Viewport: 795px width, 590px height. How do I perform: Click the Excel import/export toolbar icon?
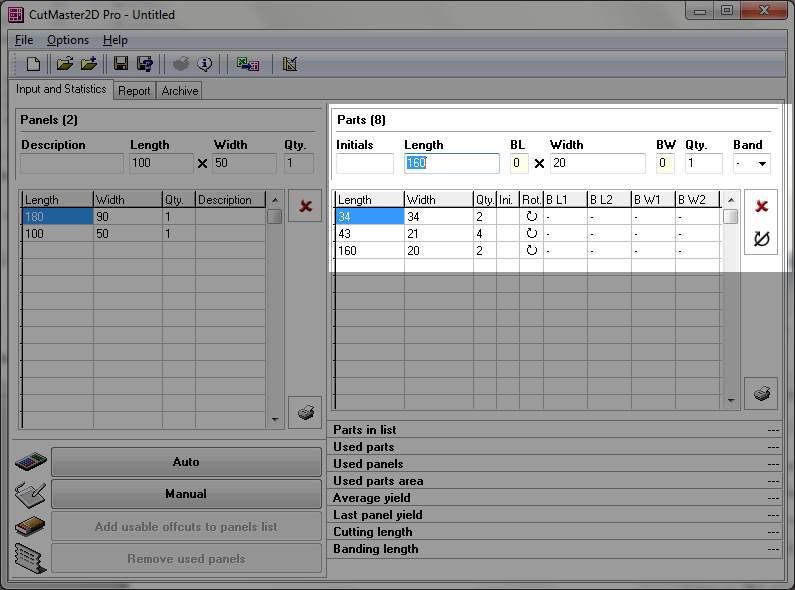247,64
